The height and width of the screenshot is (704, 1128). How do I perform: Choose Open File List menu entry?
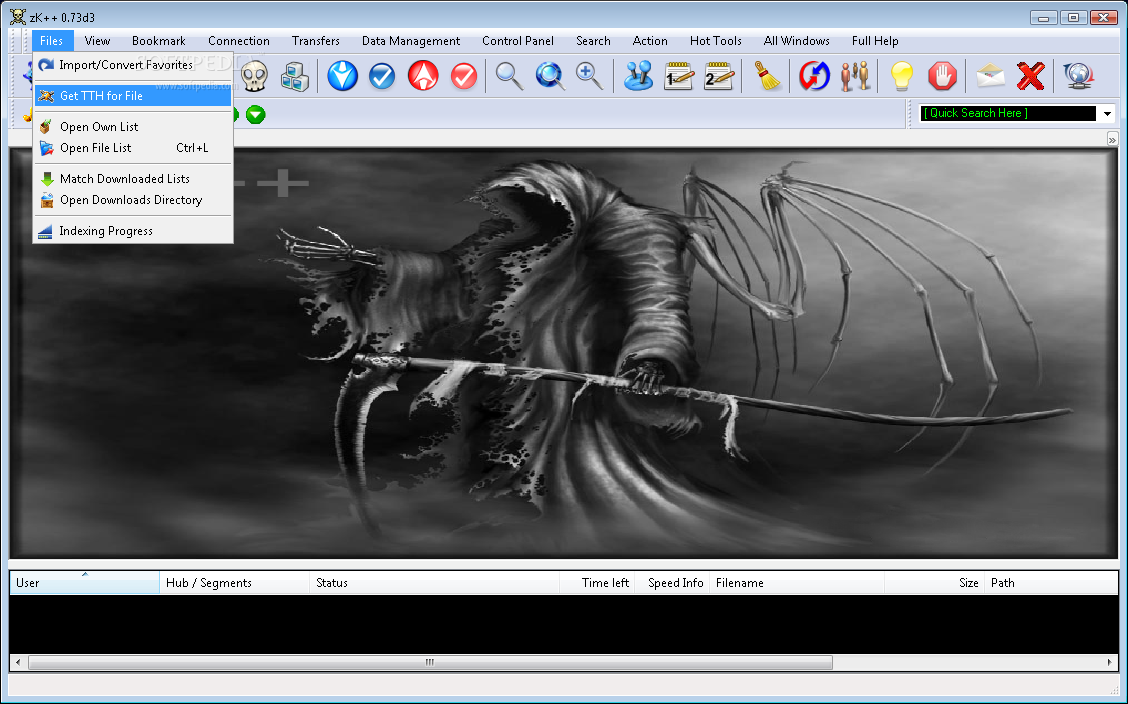tap(133, 148)
